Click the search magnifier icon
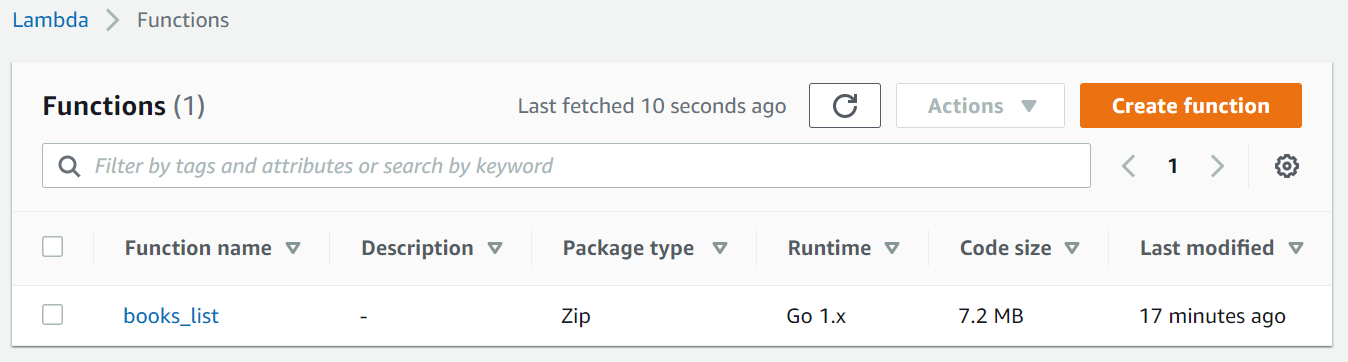Image resolution: width=1348 pixels, height=362 pixels. click(69, 166)
